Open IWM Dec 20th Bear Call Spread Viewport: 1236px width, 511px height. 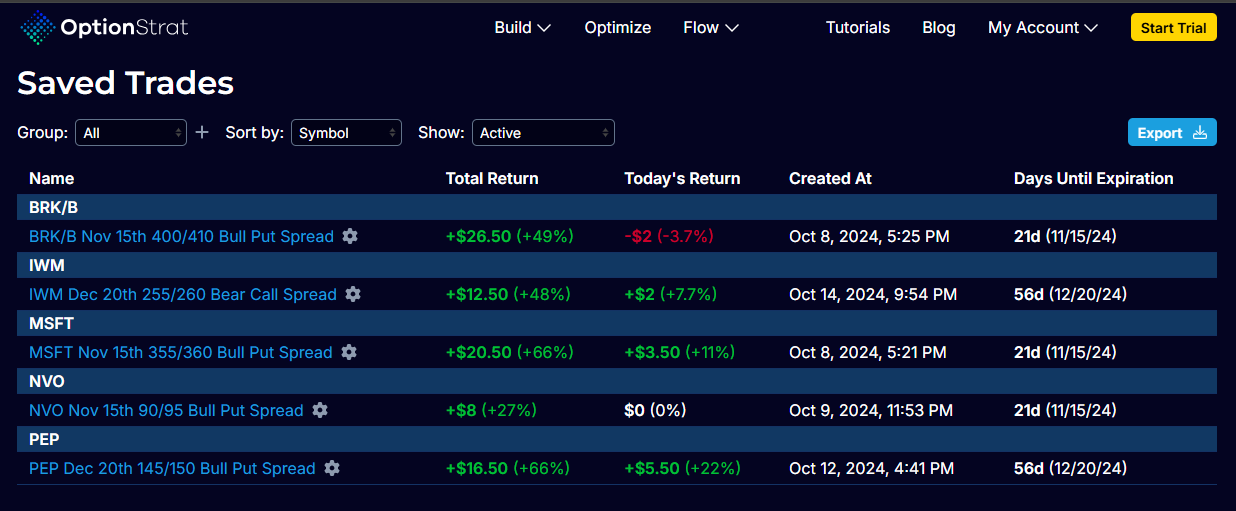click(x=183, y=294)
